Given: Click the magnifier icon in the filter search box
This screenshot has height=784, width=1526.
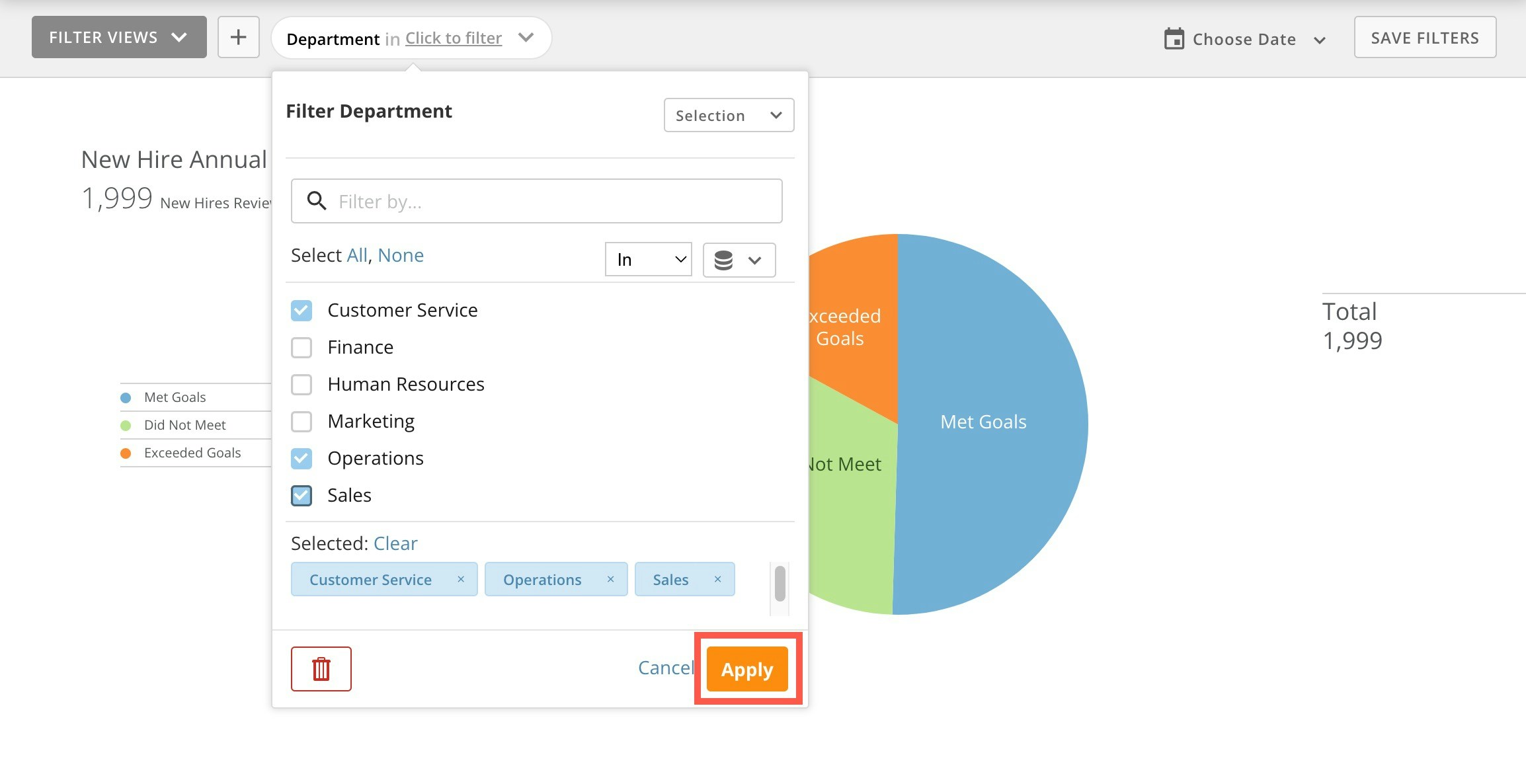Looking at the screenshot, I should (x=317, y=201).
